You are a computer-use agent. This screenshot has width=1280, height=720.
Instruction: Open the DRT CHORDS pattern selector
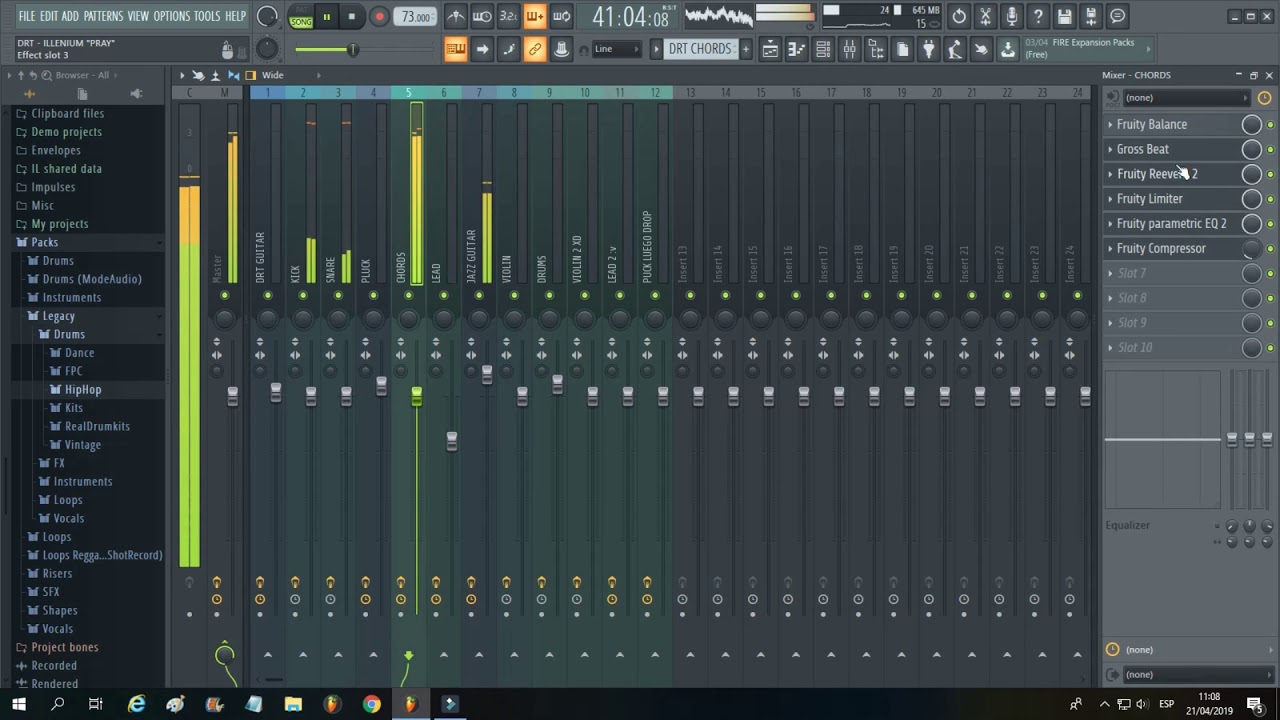click(x=700, y=49)
